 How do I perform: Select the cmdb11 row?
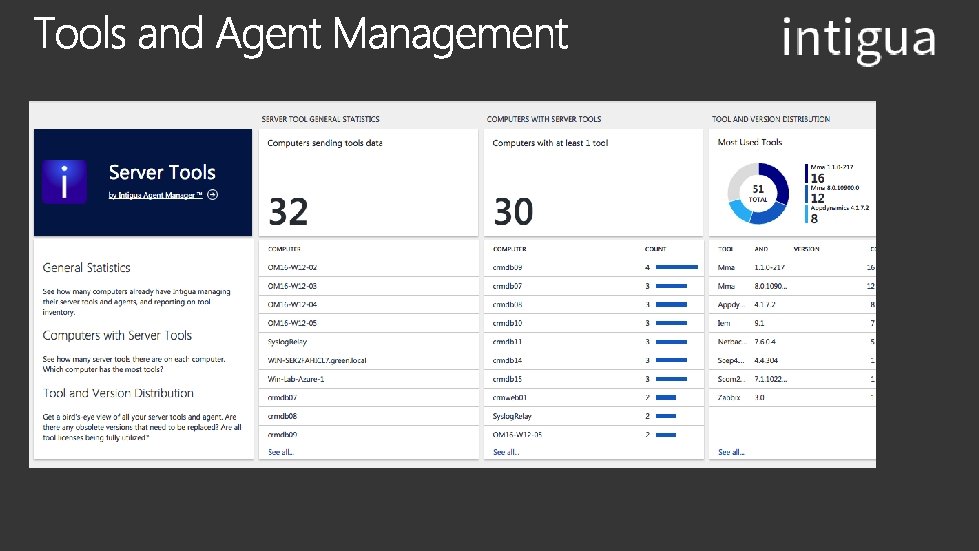(x=593, y=342)
